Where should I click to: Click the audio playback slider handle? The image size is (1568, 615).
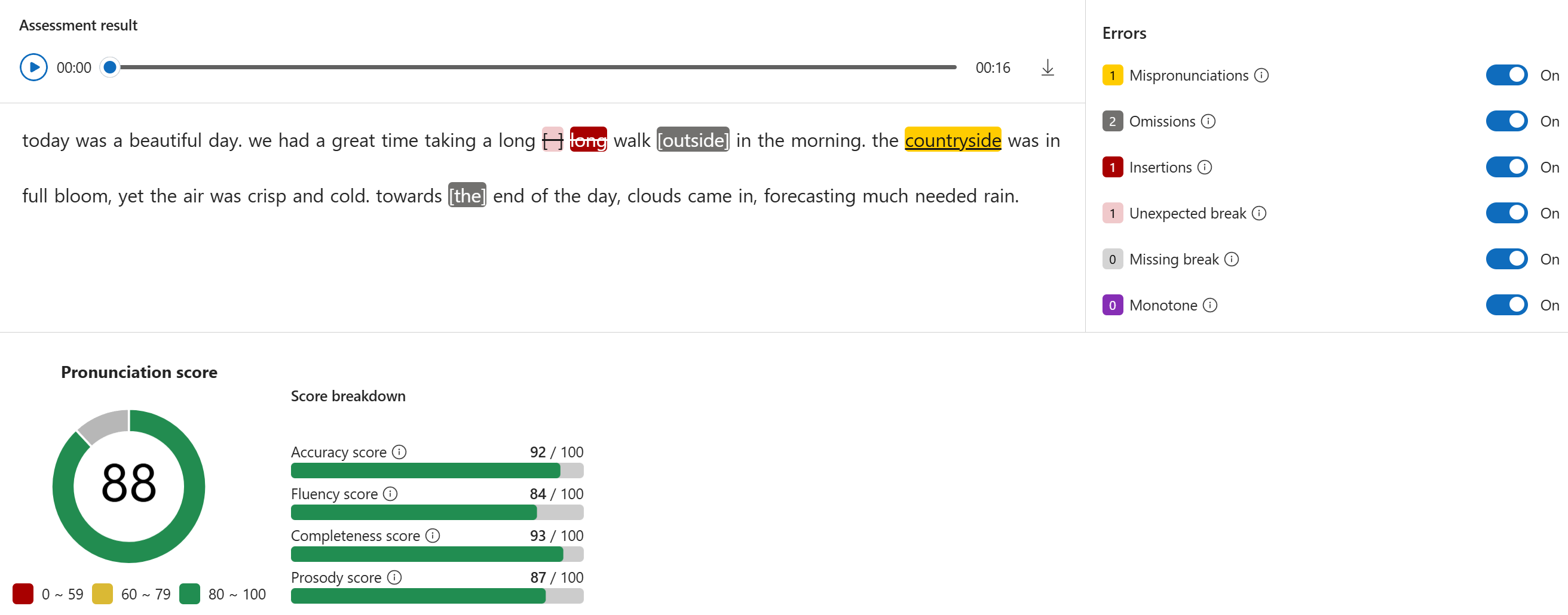click(x=109, y=67)
